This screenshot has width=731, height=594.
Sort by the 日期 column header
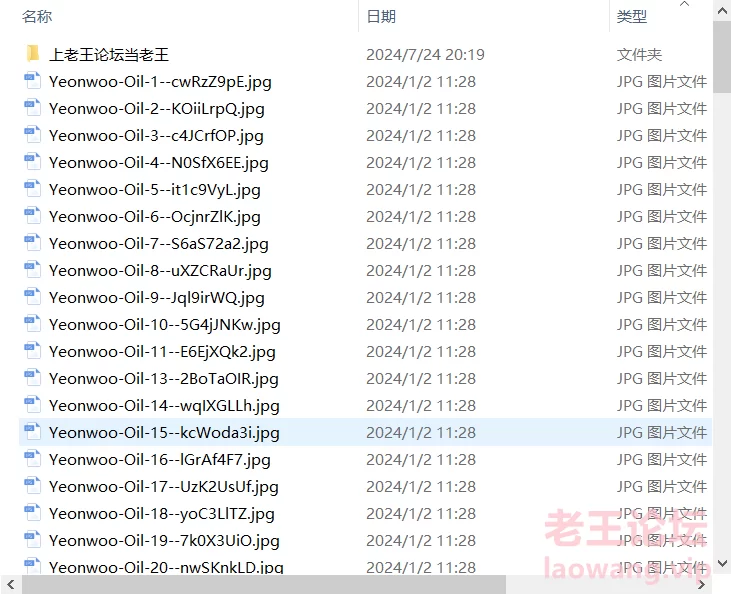coord(381,17)
